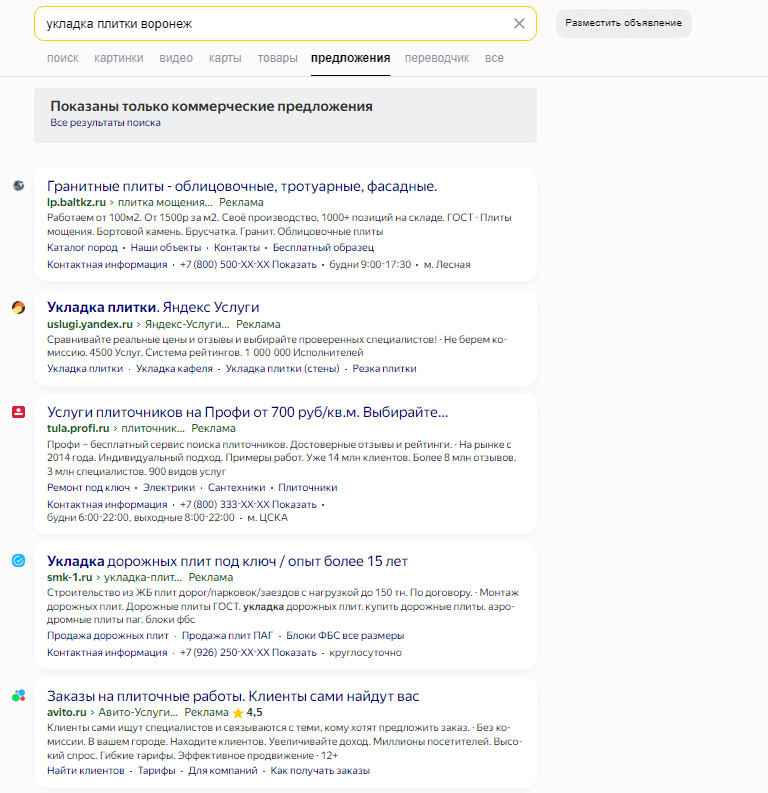
Task: Go to the товары tab
Action: [278, 58]
